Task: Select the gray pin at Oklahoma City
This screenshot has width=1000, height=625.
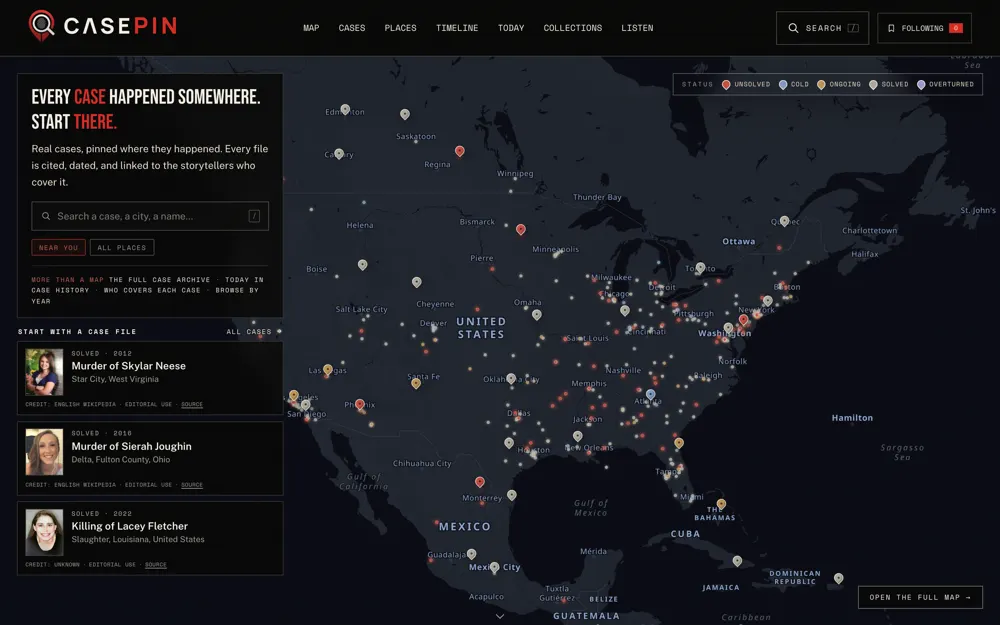Action: pos(511,378)
